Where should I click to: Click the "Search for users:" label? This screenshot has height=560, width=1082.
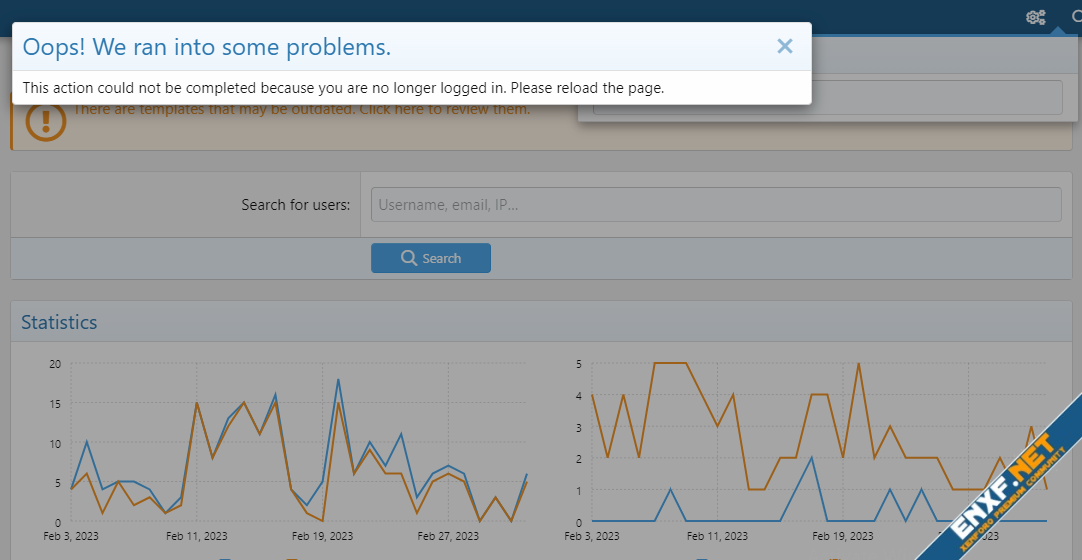(x=295, y=205)
